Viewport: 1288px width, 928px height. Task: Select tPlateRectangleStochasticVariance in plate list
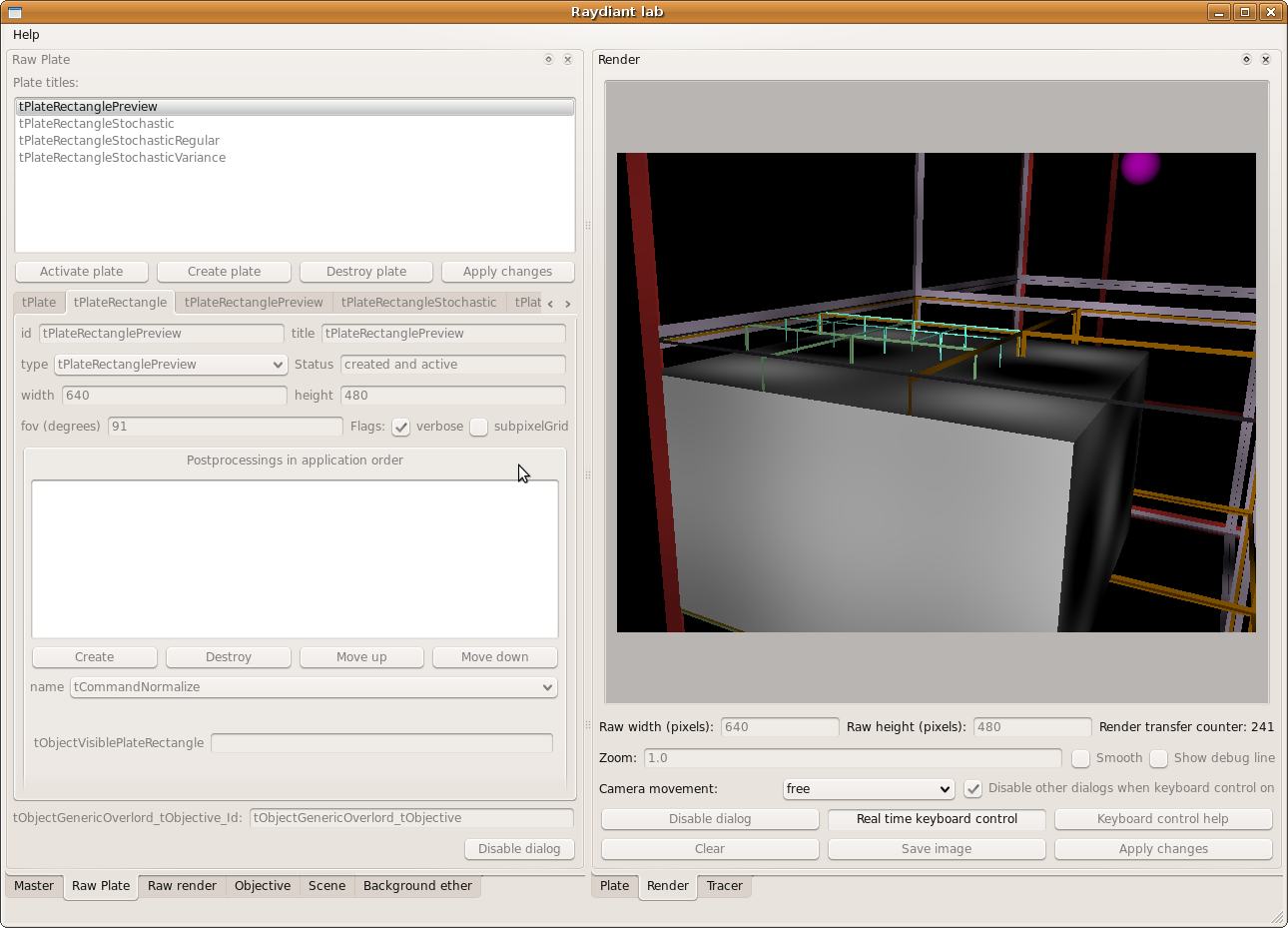[x=122, y=158]
